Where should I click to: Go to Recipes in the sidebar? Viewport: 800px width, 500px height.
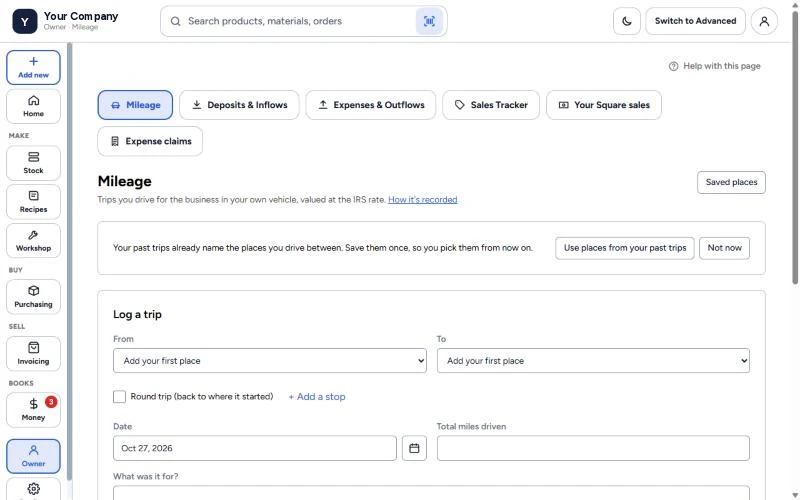click(33, 202)
